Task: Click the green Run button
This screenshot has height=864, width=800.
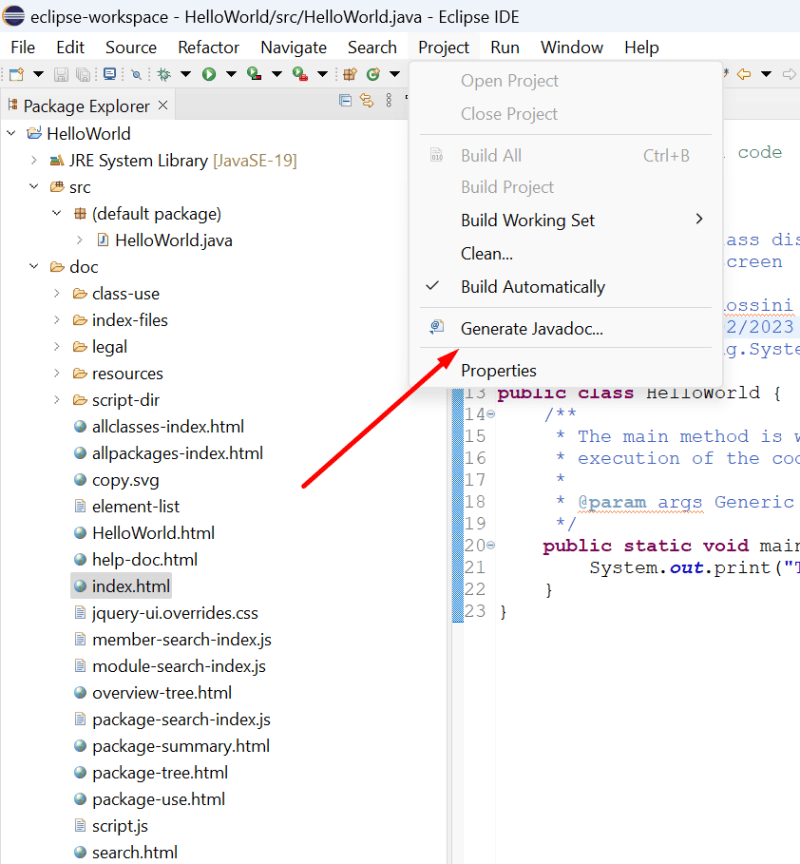Action: [x=209, y=74]
